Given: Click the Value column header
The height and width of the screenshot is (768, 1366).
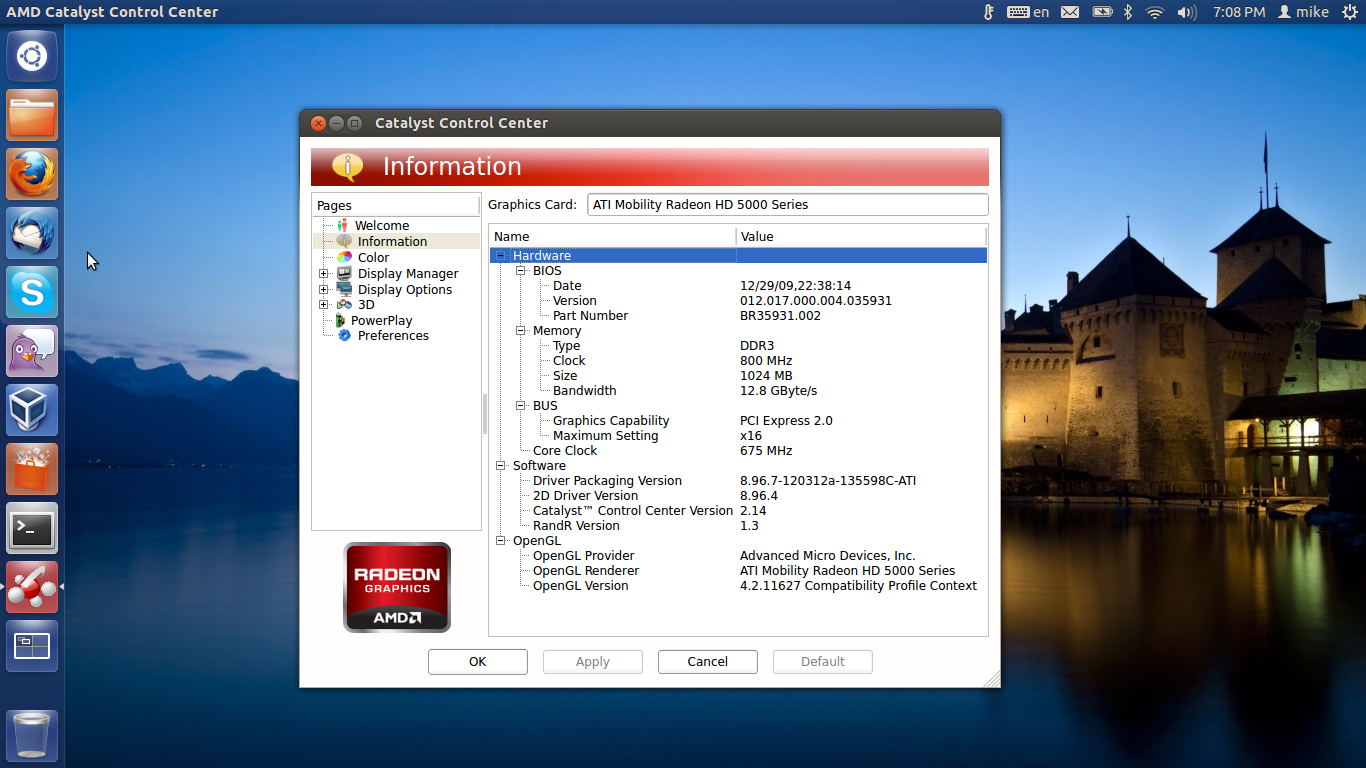Looking at the screenshot, I should pyautogui.click(x=861, y=237).
